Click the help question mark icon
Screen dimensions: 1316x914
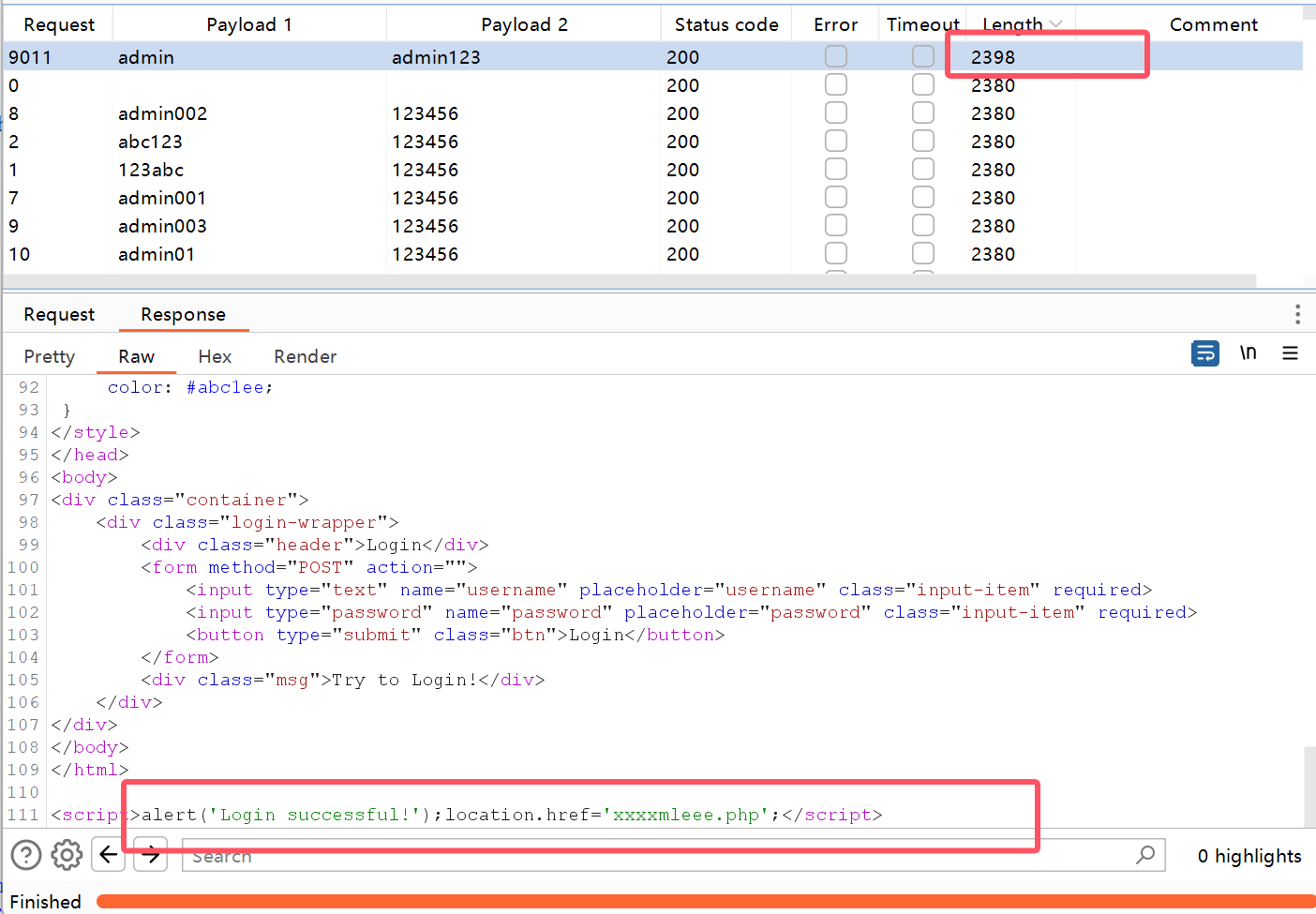[26, 854]
